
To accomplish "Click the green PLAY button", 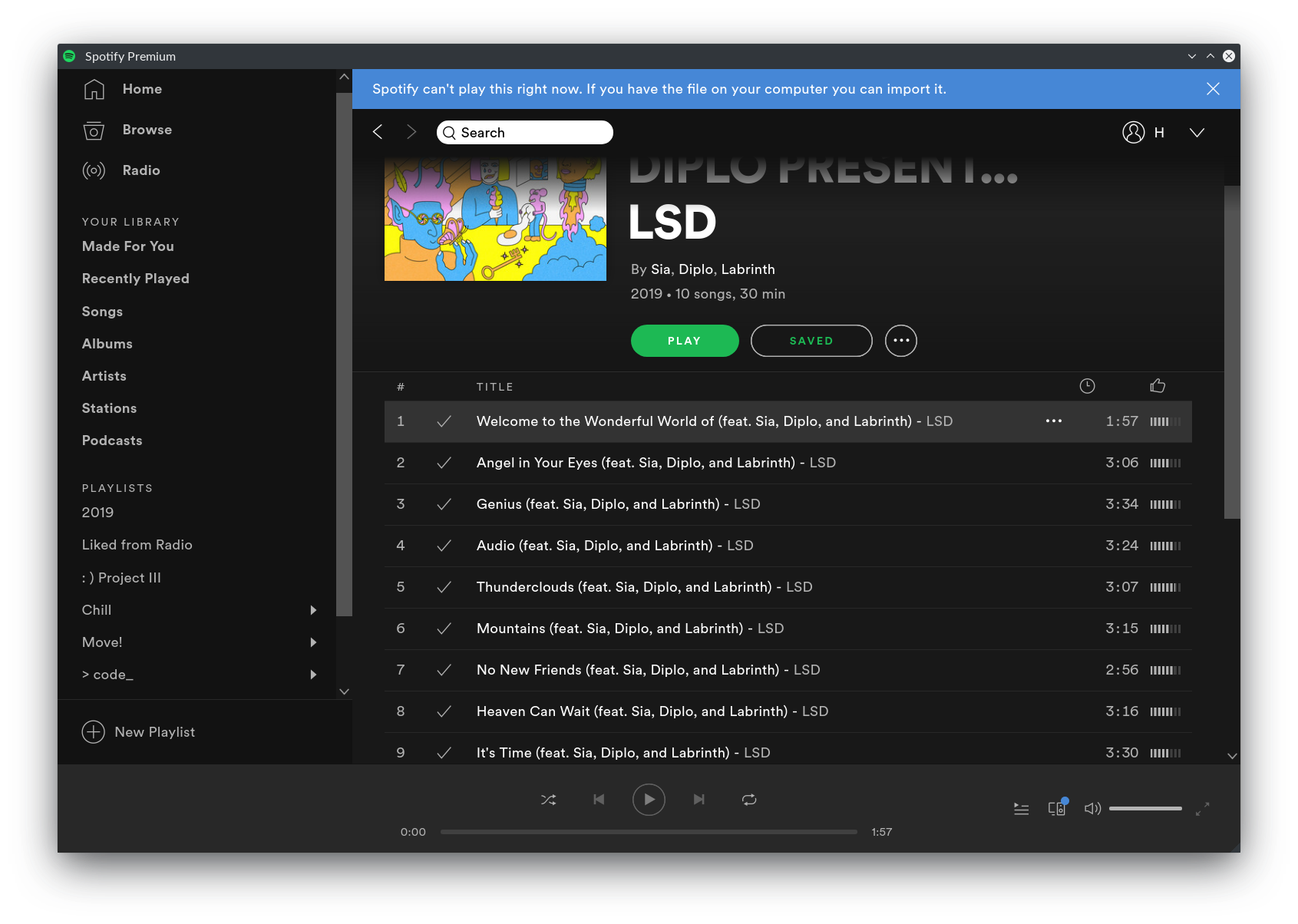I will tap(685, 341).
